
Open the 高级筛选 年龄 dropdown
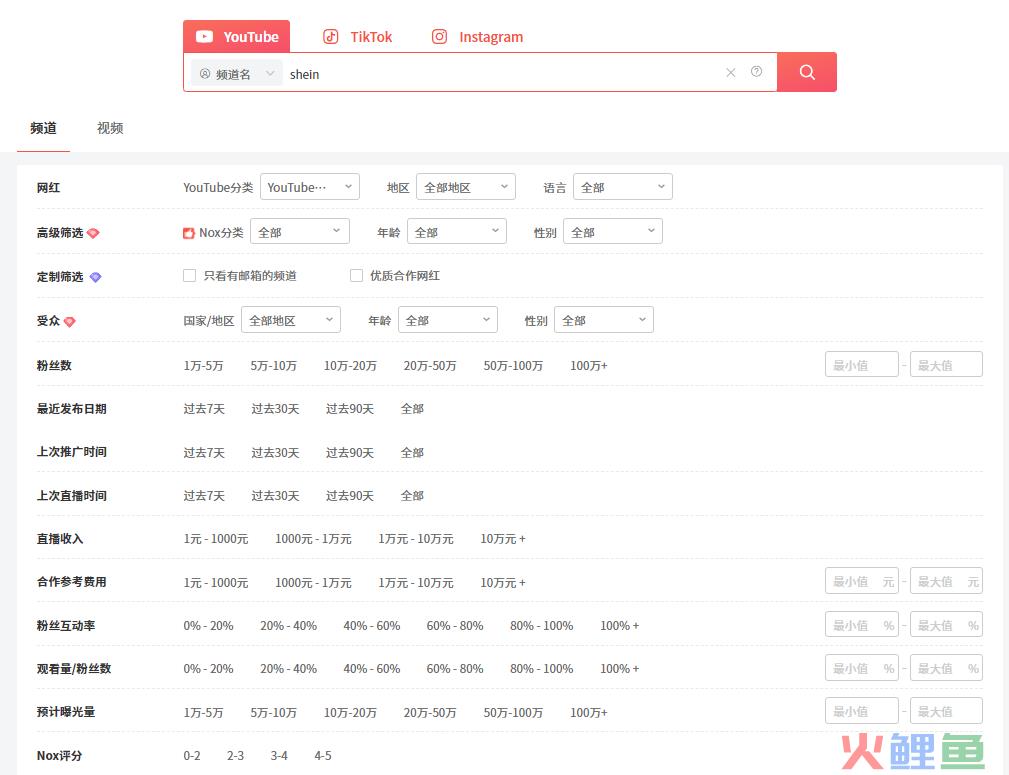coord(457,231)
